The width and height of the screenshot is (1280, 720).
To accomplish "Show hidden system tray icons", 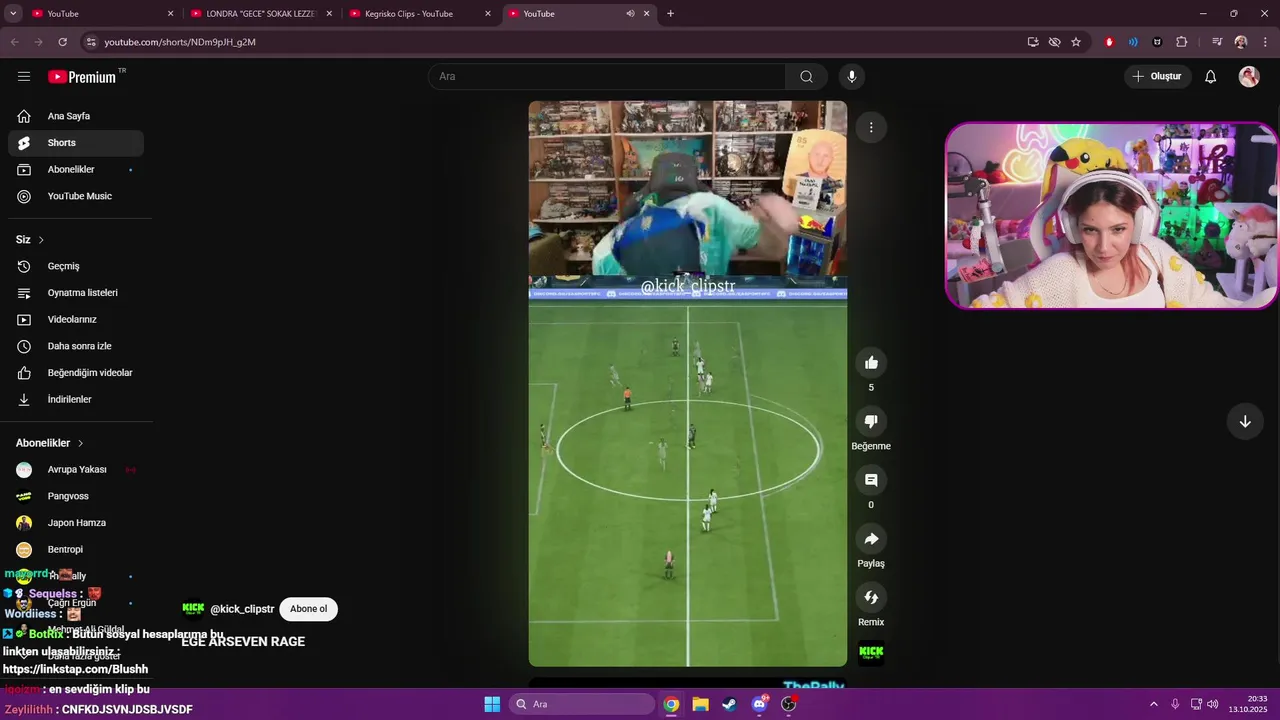I will click(x=1155, y=704).
